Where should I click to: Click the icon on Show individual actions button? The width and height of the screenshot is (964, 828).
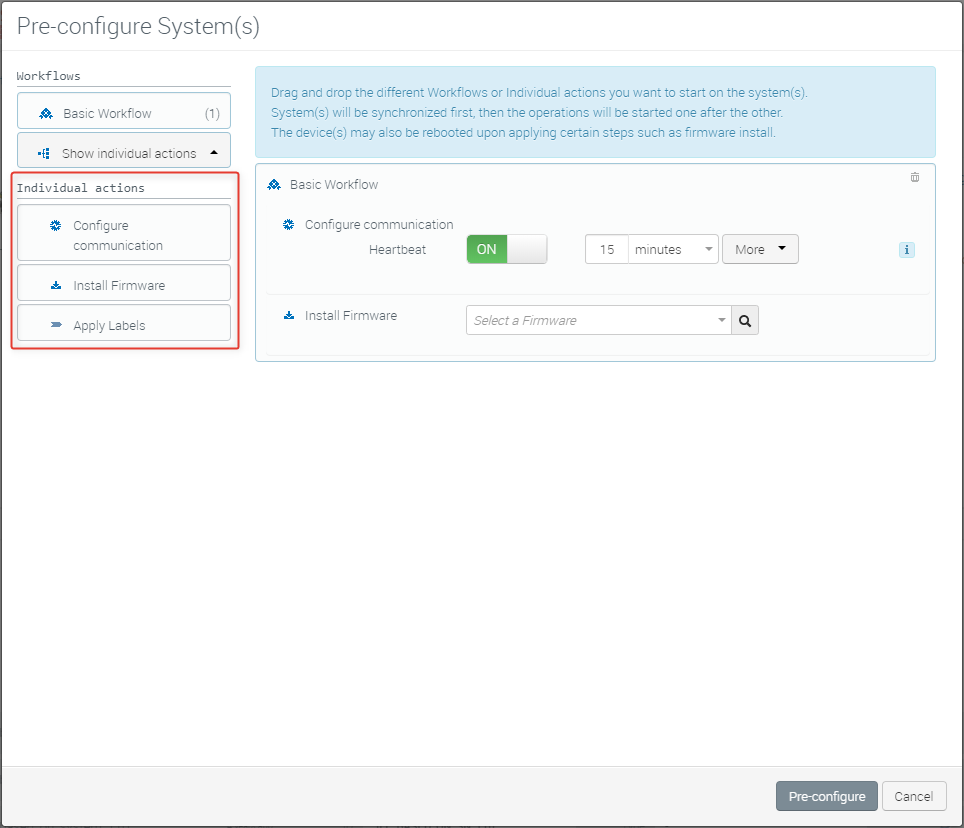(x=44, y=153)
